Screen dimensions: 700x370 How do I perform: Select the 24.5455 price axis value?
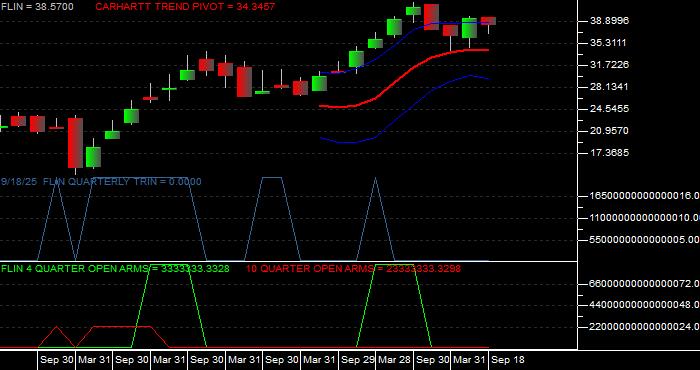coord(609,109)
